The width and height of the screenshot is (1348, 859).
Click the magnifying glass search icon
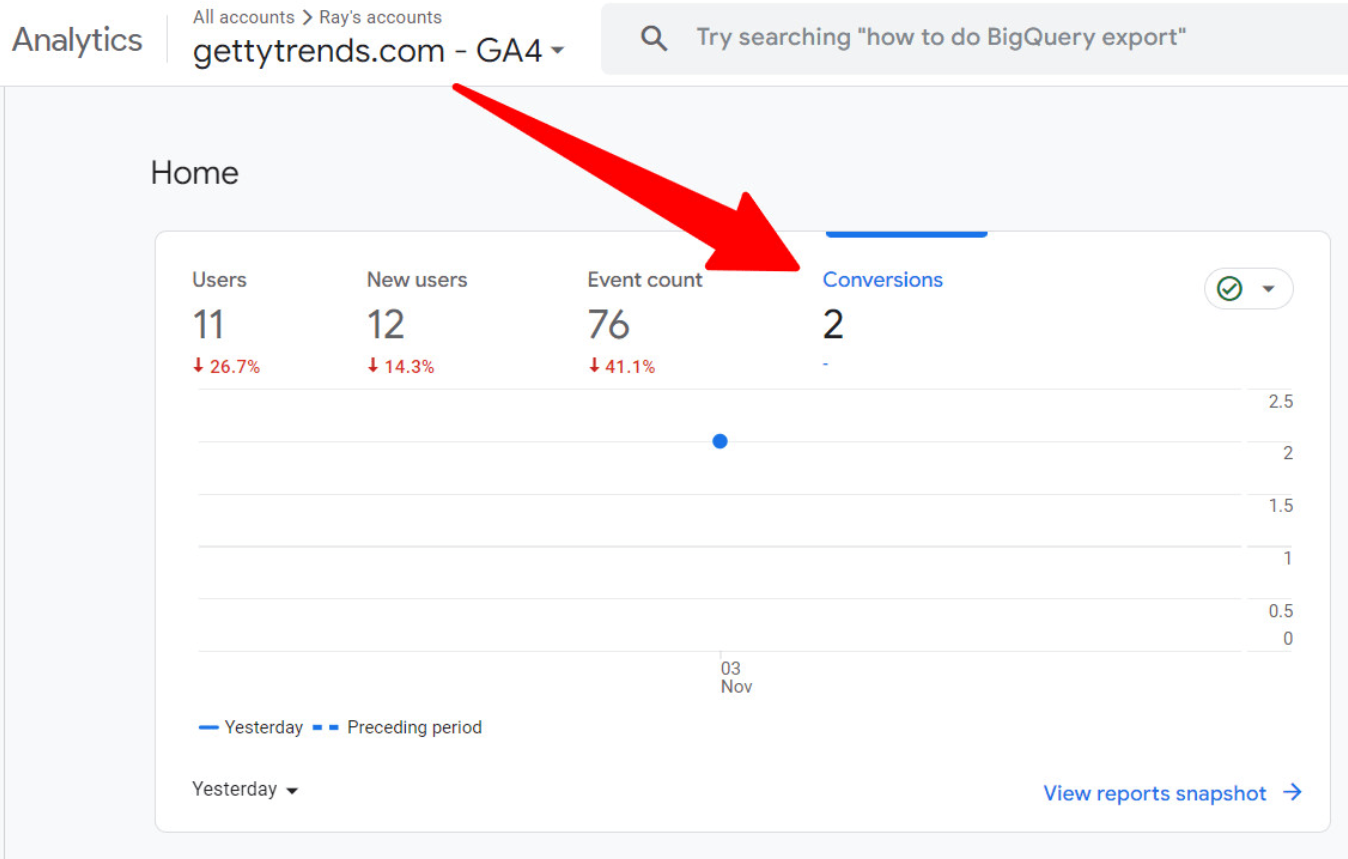(654, 39)
